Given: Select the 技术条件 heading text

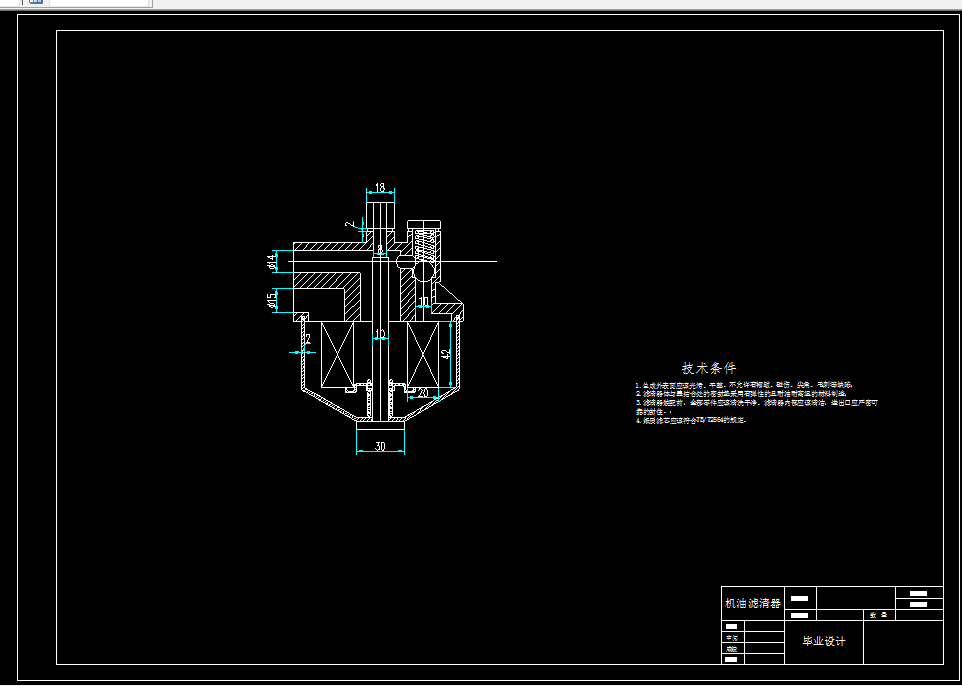Looking at the screenshot, I should [709, 368].
